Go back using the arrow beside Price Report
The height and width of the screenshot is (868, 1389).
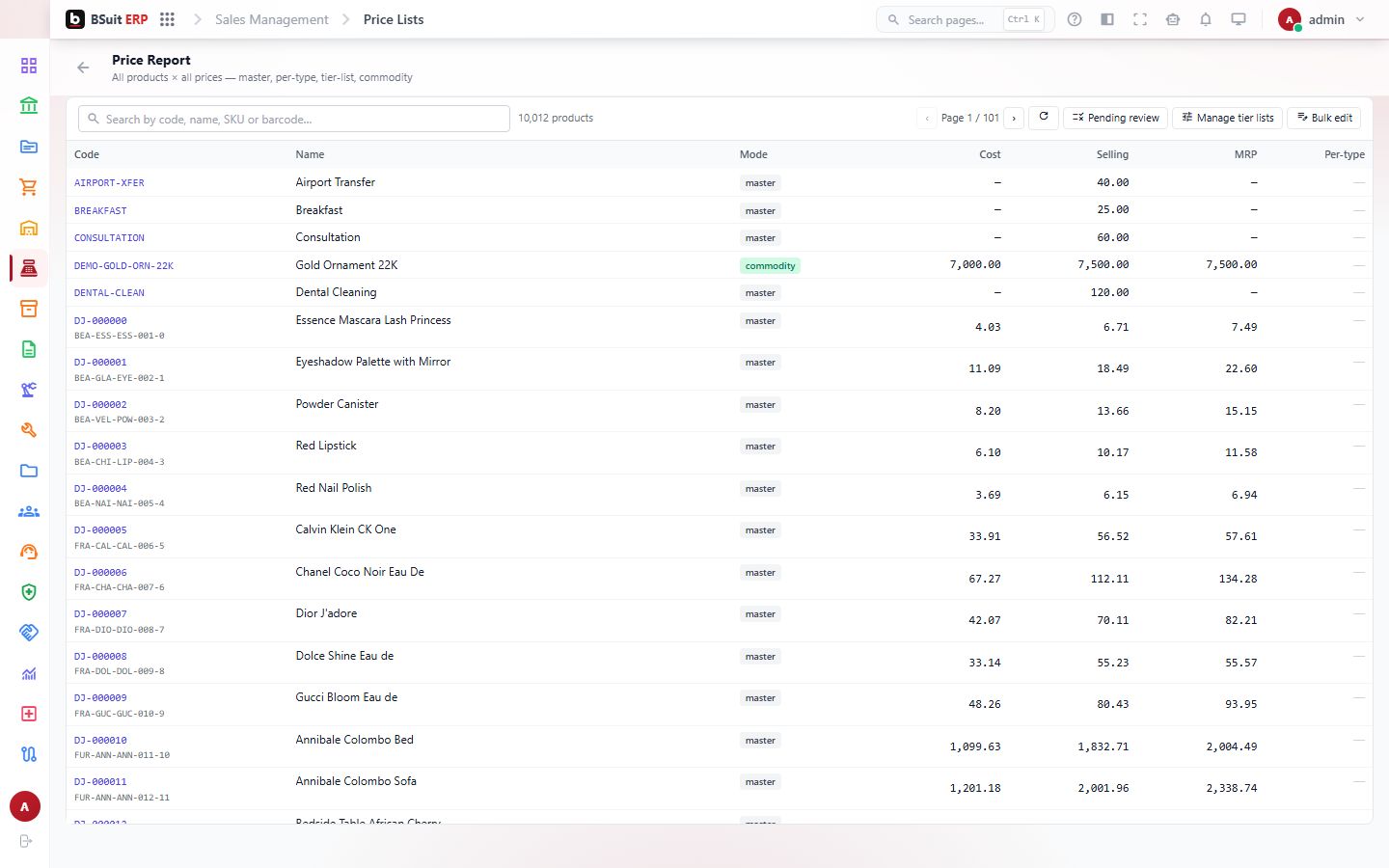click(x=83, y=68)
